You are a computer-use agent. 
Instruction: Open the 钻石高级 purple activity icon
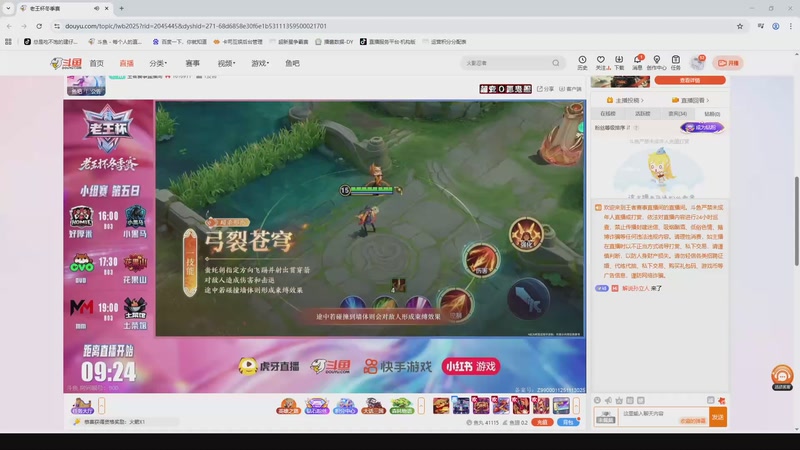(x=316, y=406)
